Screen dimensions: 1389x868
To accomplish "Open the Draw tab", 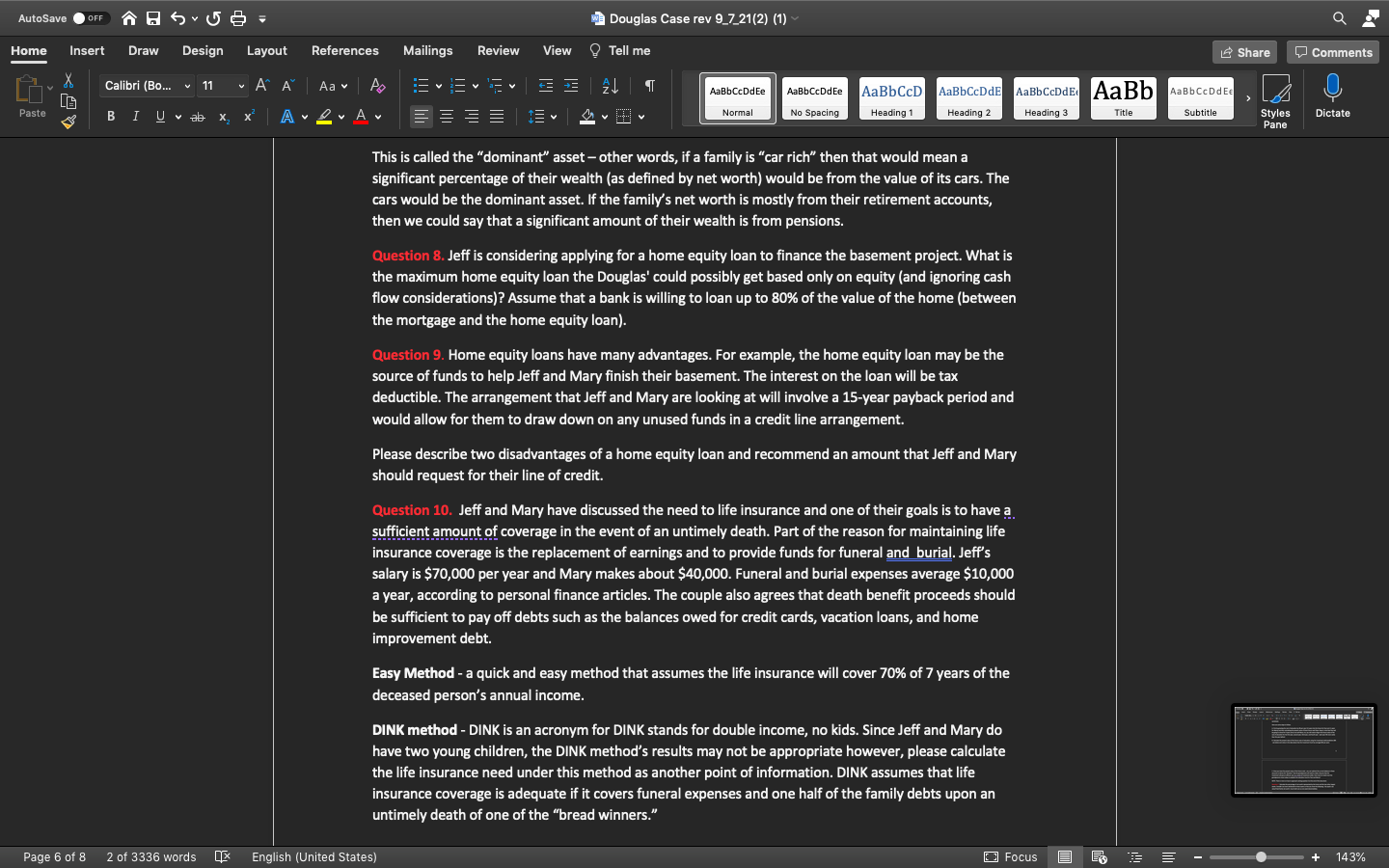I will click(144, 51).
